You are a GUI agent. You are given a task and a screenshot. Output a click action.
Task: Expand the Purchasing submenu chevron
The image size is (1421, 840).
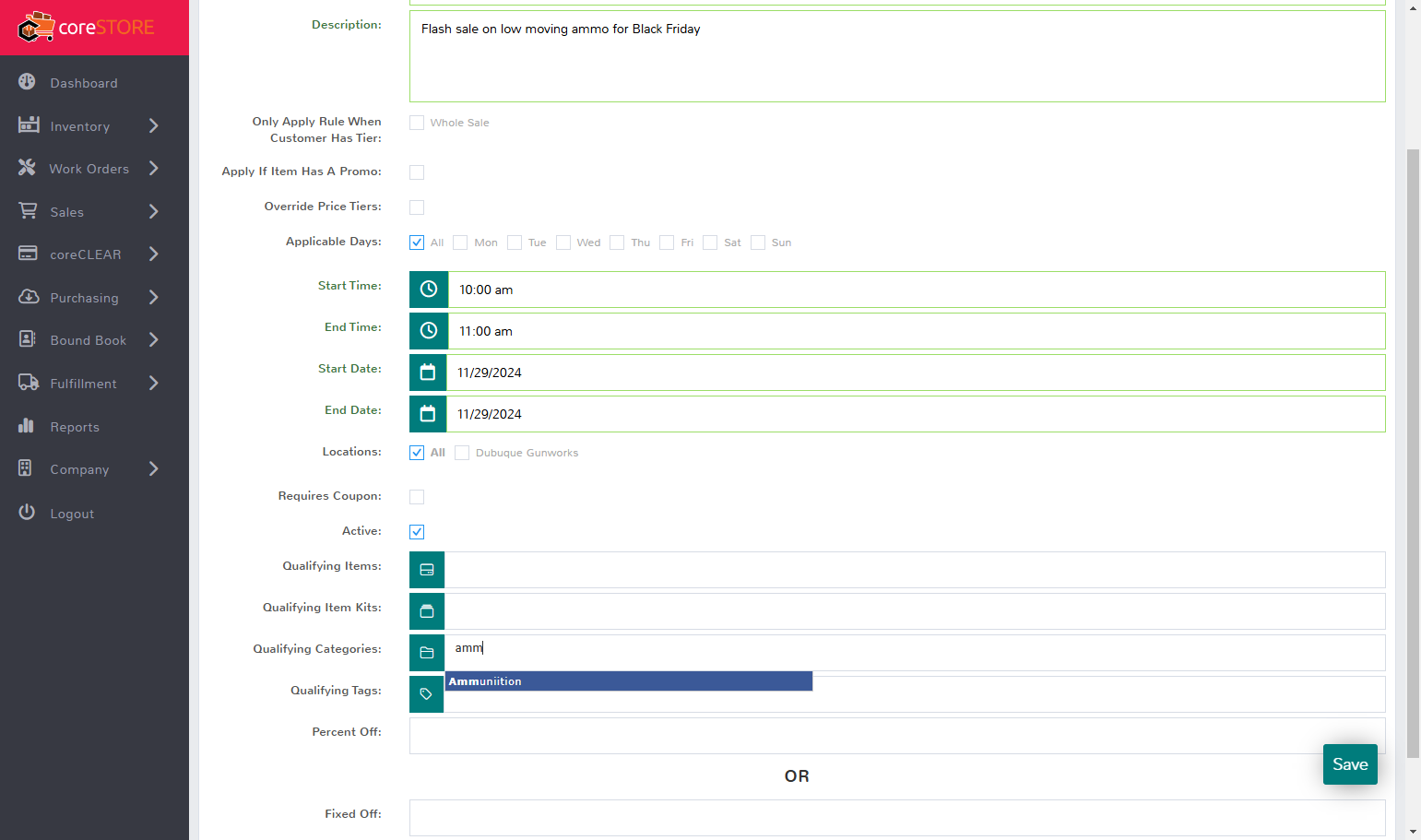[x=154, y=297]
